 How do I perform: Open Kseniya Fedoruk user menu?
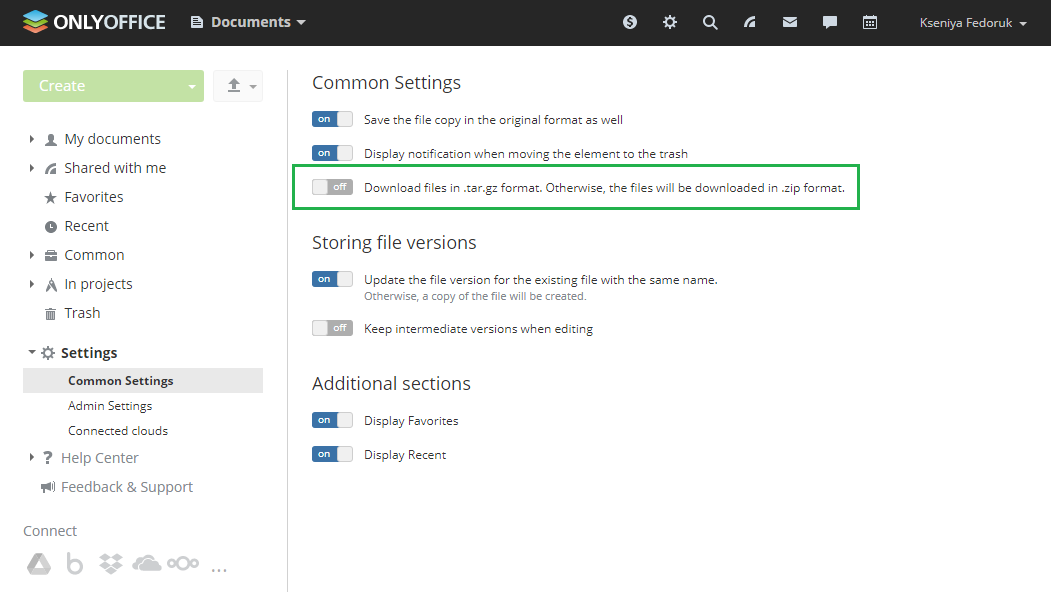click(x=973, y=23)
